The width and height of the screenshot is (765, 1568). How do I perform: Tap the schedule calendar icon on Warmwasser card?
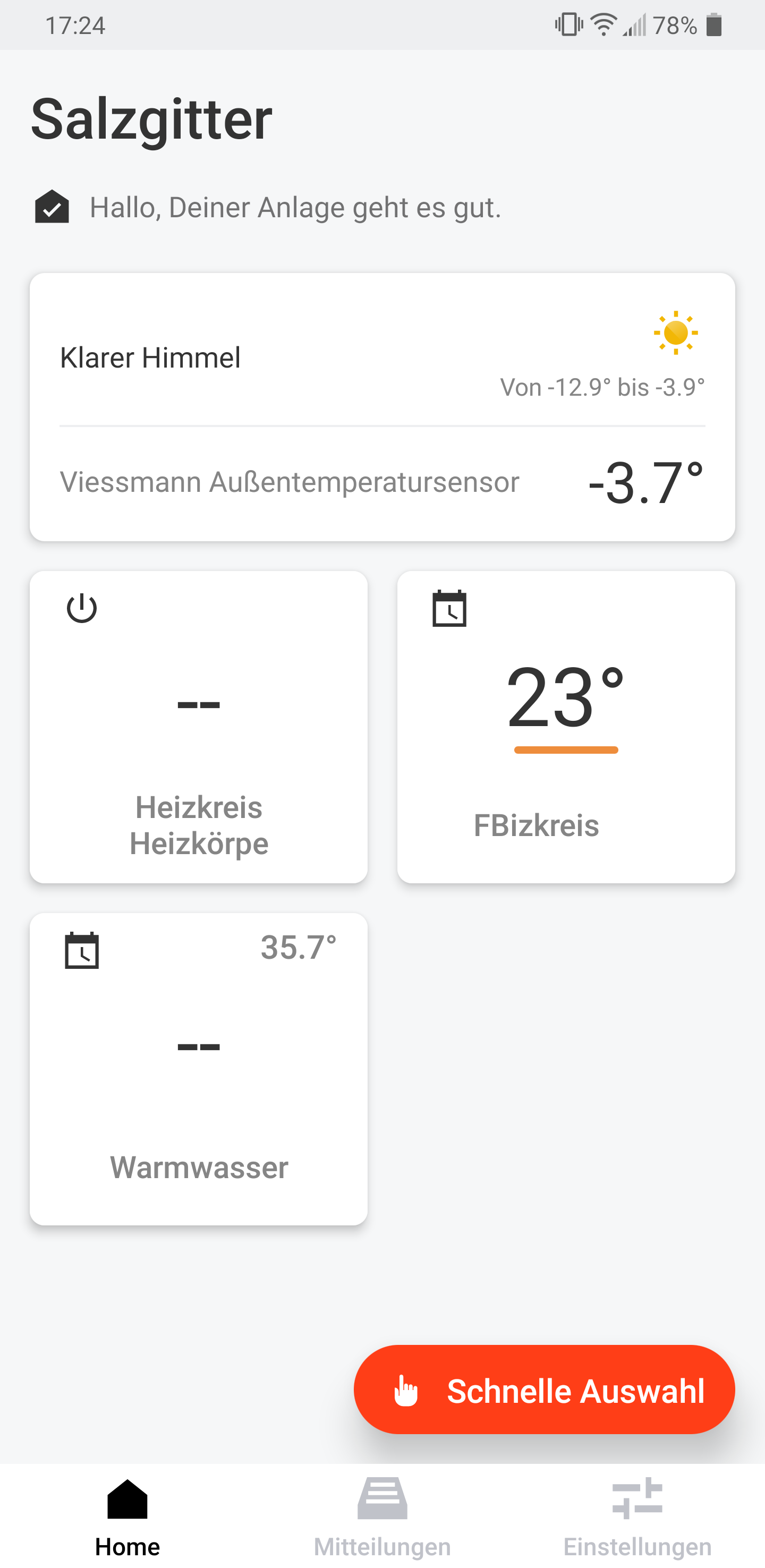coord(82,950)
